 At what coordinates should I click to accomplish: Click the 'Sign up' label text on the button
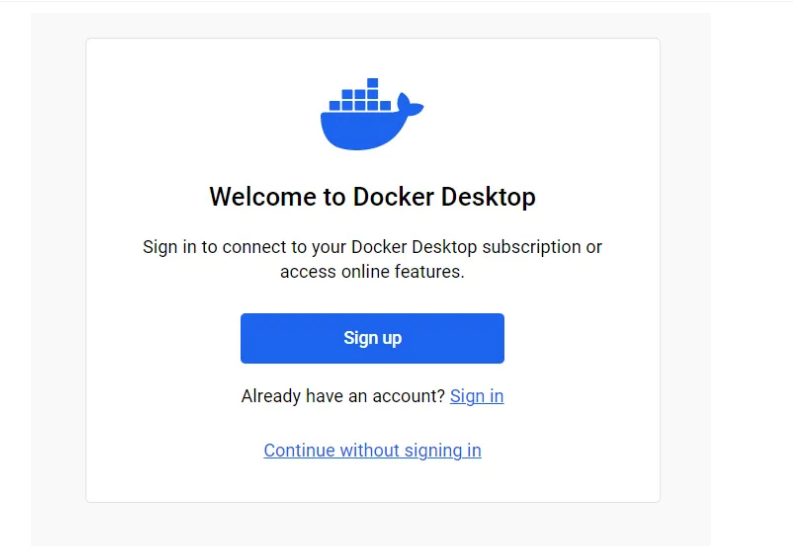click(x=372, y=338)
